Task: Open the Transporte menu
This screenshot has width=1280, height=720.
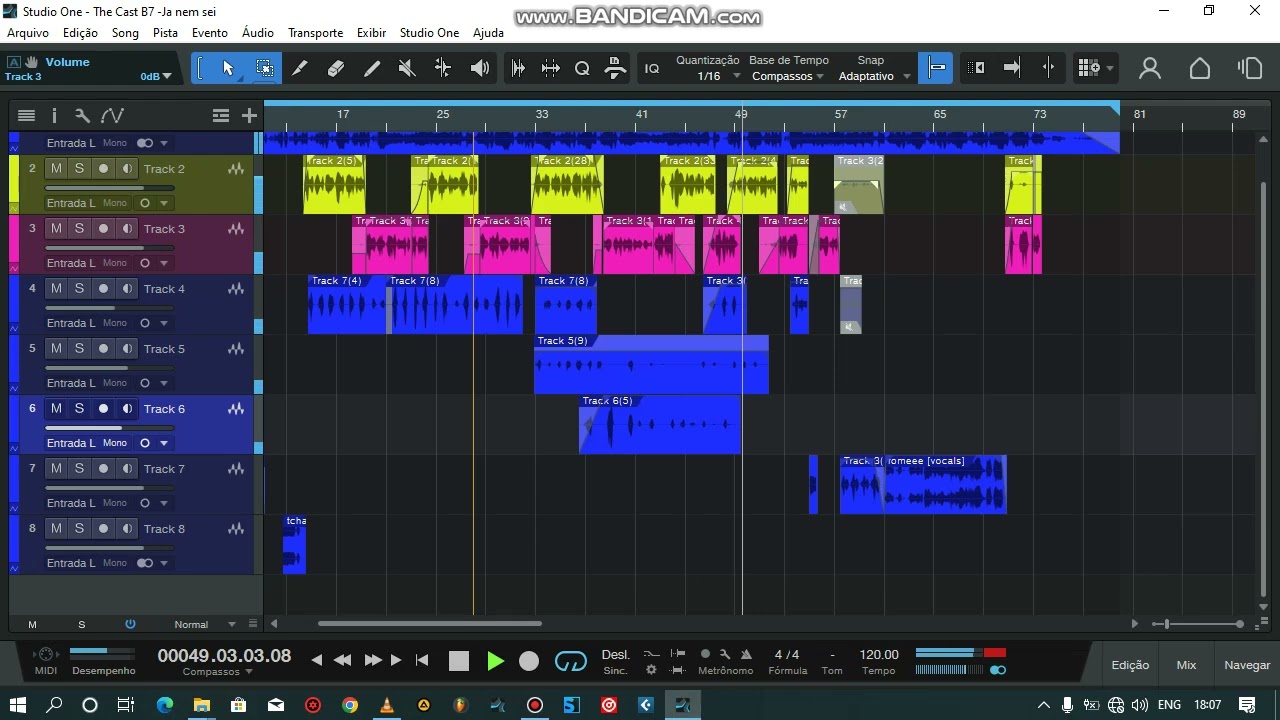Action: [x=315, y=33]
